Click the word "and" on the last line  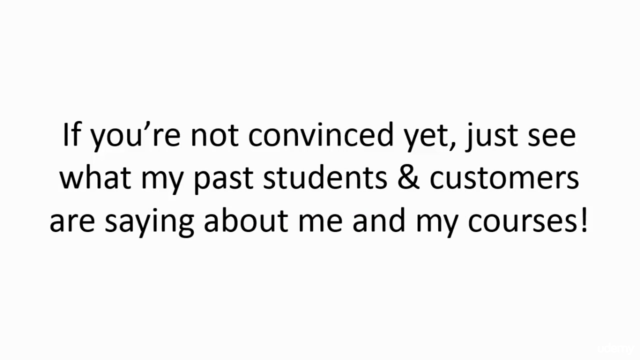click(379, 220)
